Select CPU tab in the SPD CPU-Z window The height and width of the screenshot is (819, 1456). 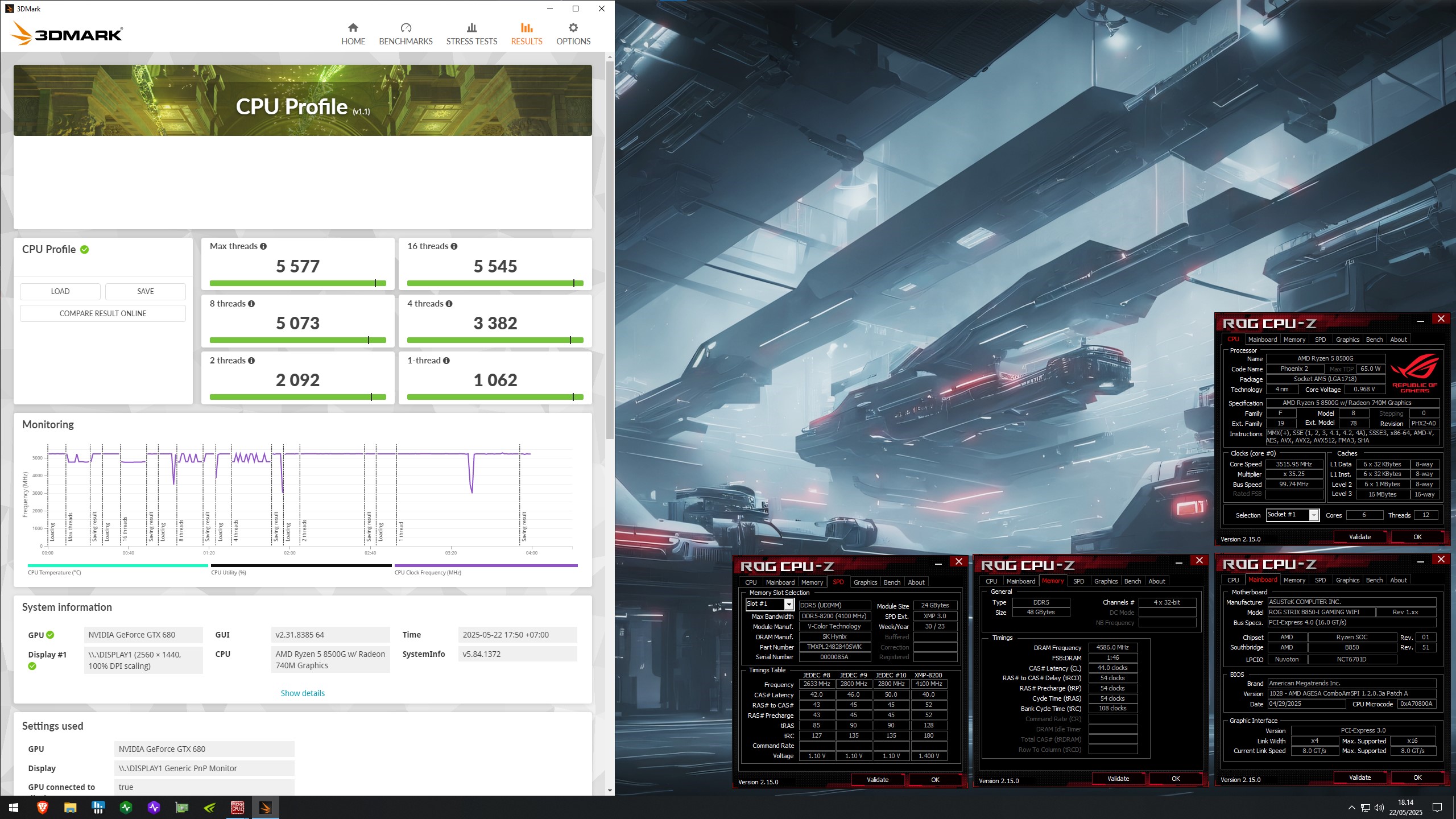coord(751,582)
